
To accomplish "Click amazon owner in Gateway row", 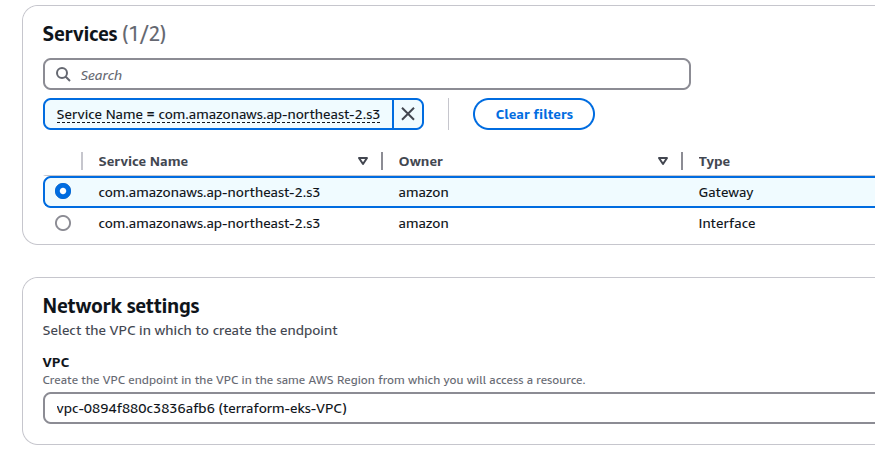I will pos(424,192).
